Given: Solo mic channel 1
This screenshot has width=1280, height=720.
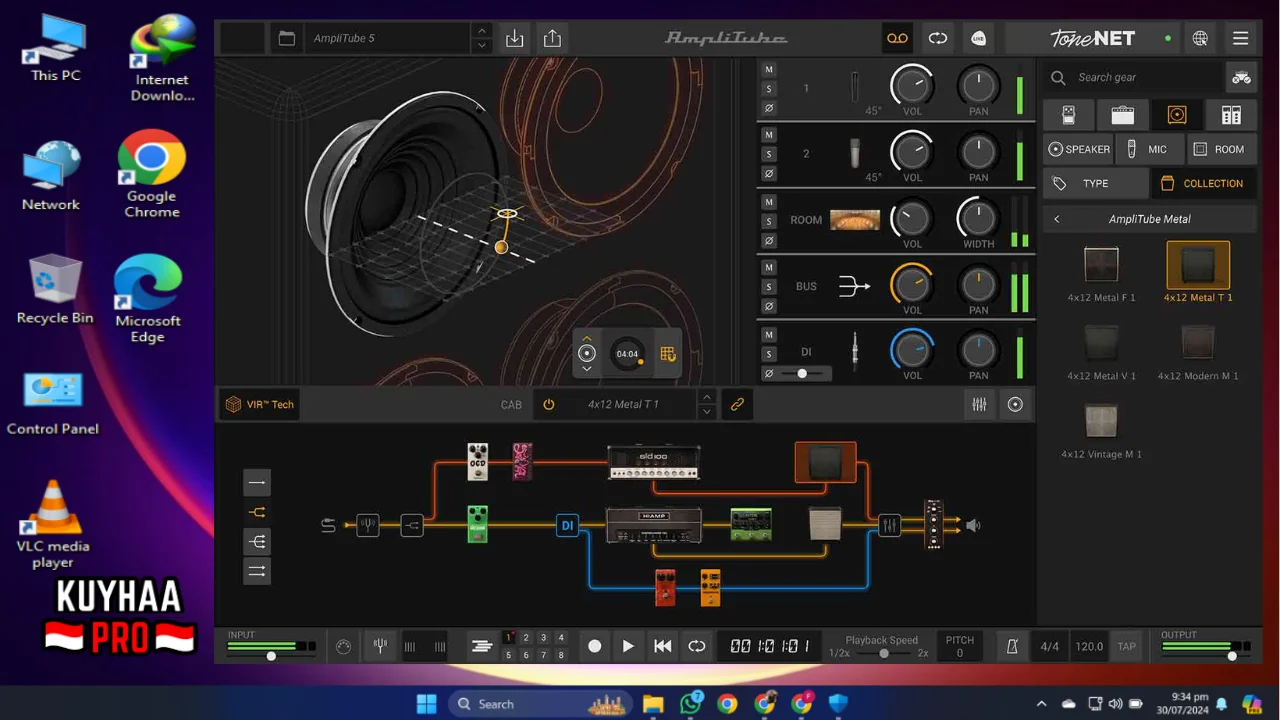Looking at the screenshot, I should (769, 88).
